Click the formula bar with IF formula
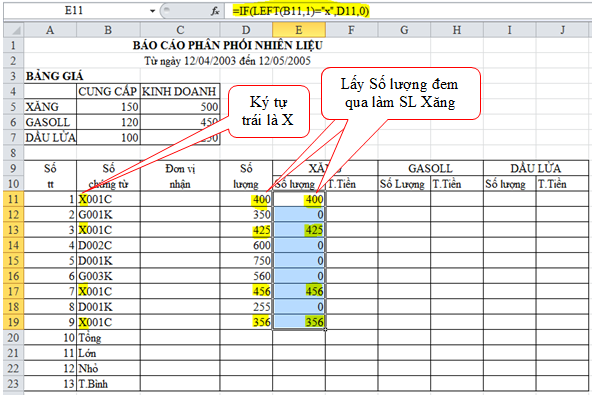The width and height of the screenshot is (593, 395). (408, 11)
